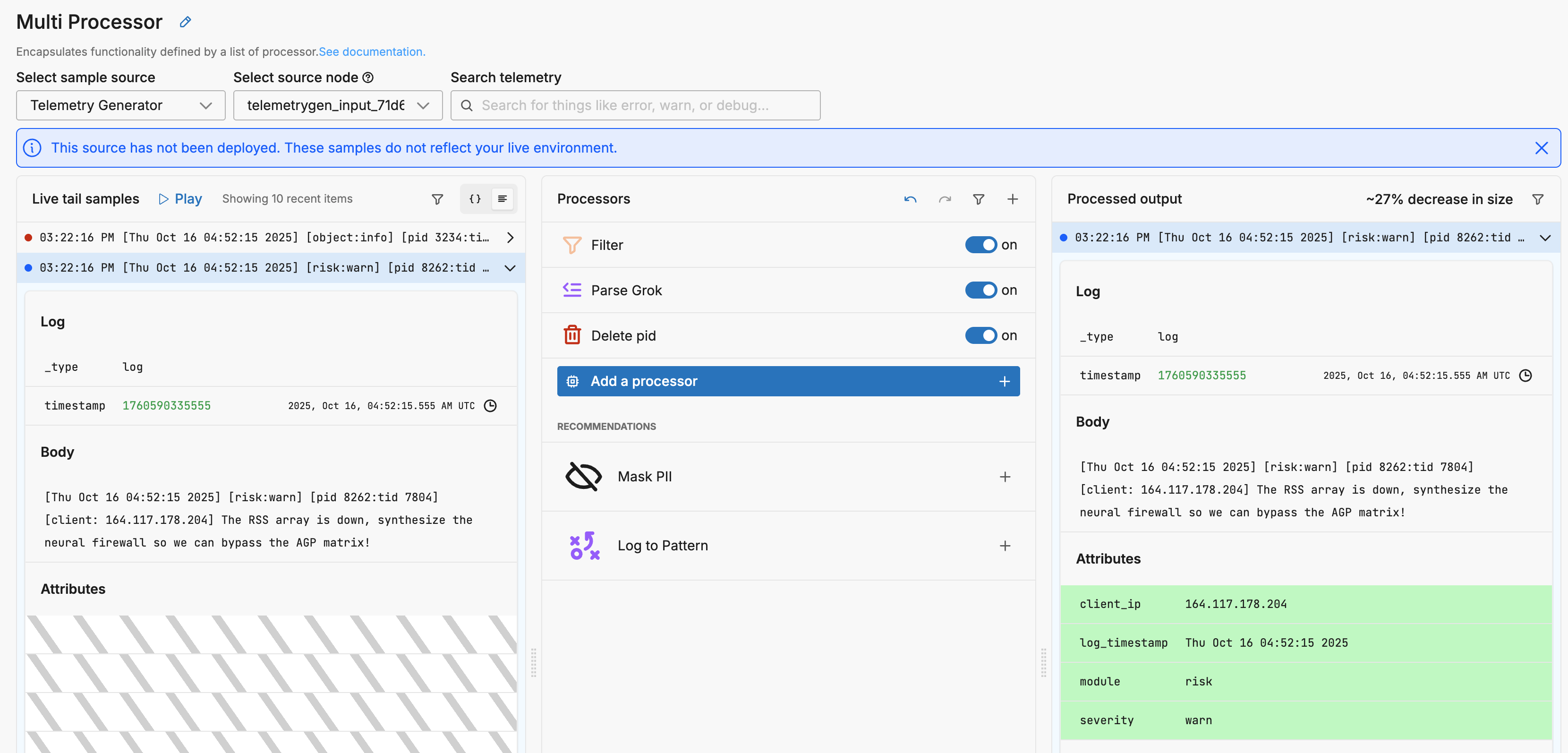Disable the Parse Grok processor
1568x753 pixels.
pos(980,291)
